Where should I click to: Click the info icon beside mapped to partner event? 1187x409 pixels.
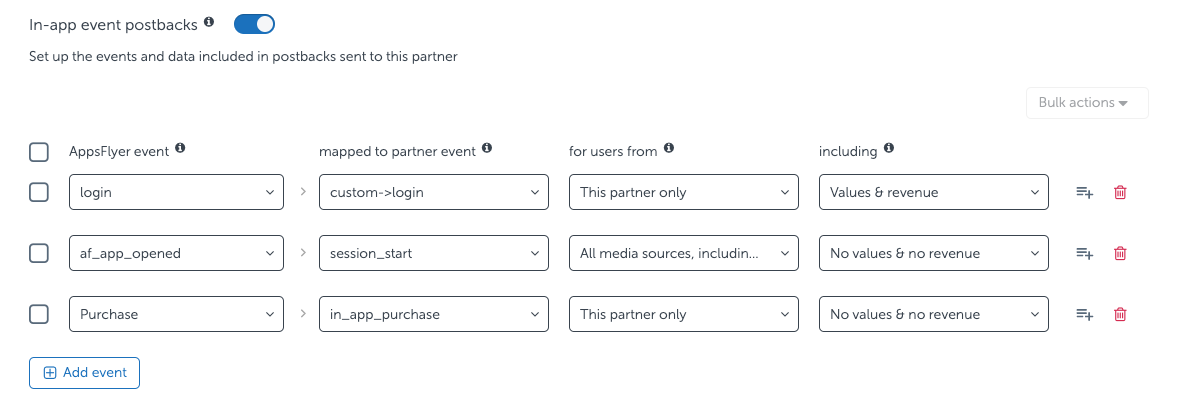pos(487,148)
